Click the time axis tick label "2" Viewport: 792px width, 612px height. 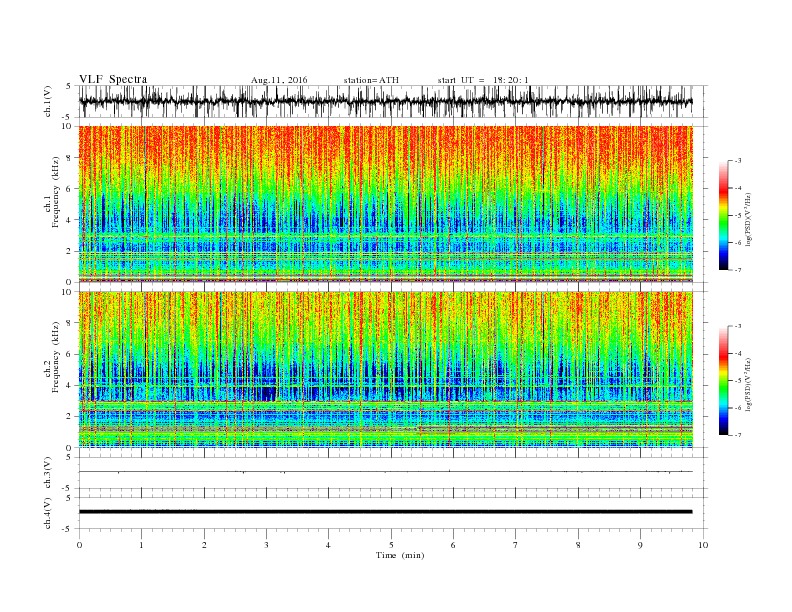204,545
